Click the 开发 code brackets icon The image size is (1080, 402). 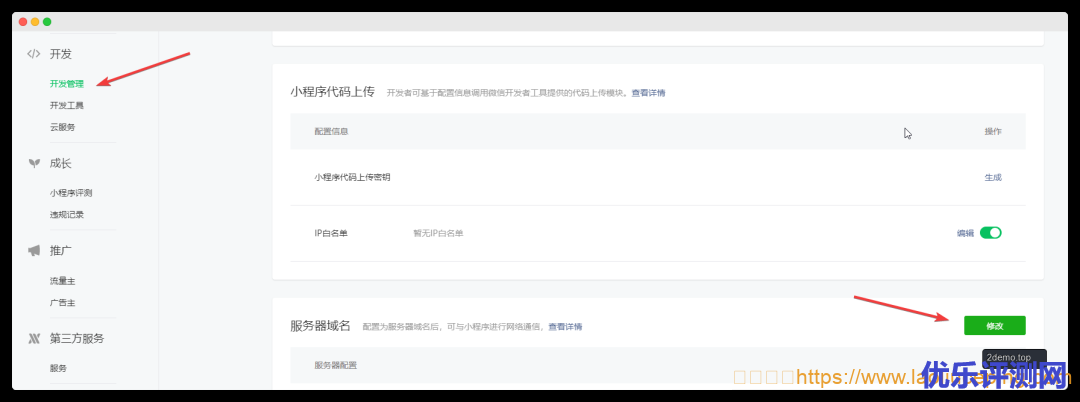coord(34,54)
